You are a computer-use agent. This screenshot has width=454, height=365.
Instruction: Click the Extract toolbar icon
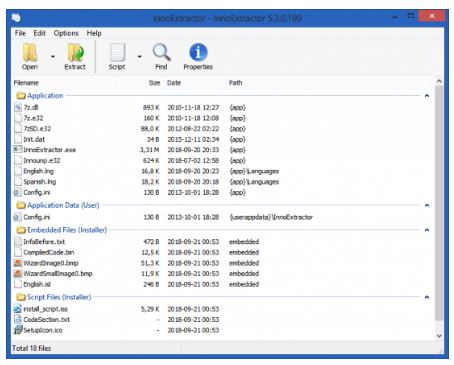click(75, 53)
